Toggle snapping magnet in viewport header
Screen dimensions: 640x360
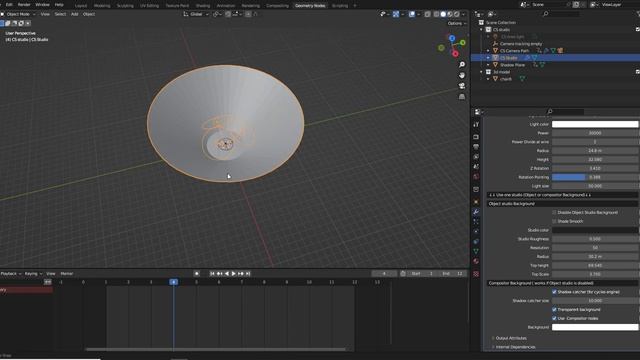[x=228, y=14]
